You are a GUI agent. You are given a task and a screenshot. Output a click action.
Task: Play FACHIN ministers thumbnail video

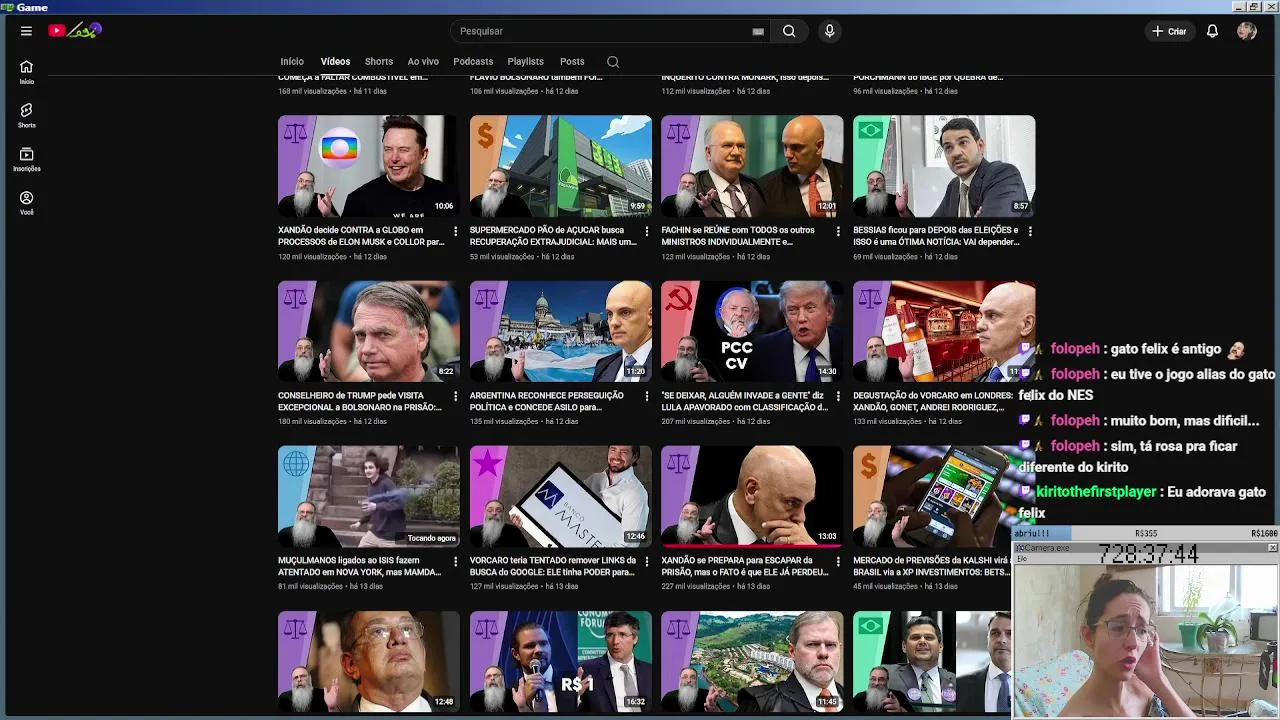[752, 166]
